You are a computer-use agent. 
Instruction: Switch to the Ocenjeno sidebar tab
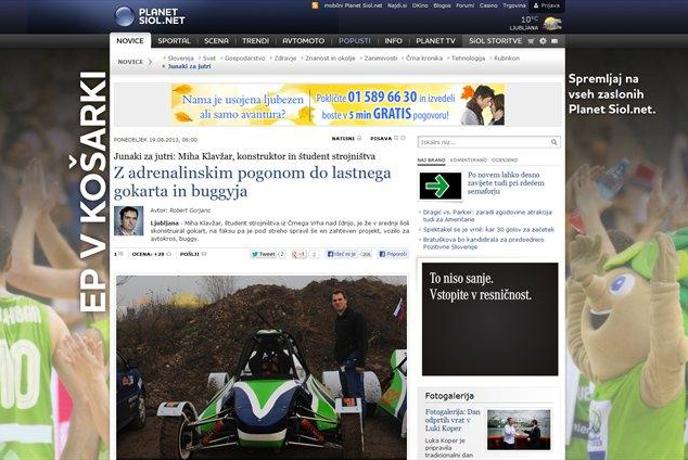[505, 160]
